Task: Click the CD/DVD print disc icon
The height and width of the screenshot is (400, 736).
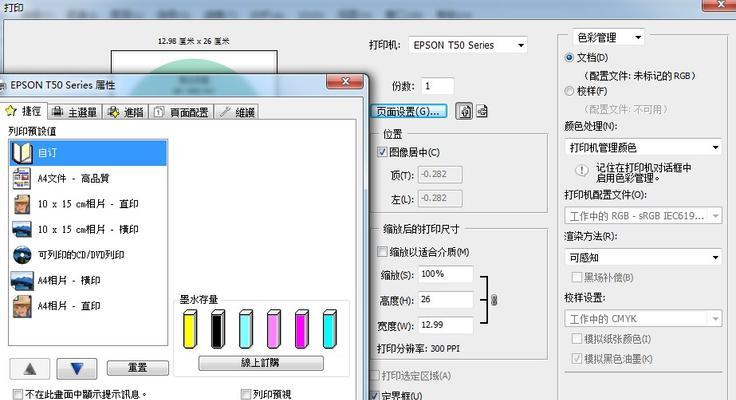Action: (22, 255)
